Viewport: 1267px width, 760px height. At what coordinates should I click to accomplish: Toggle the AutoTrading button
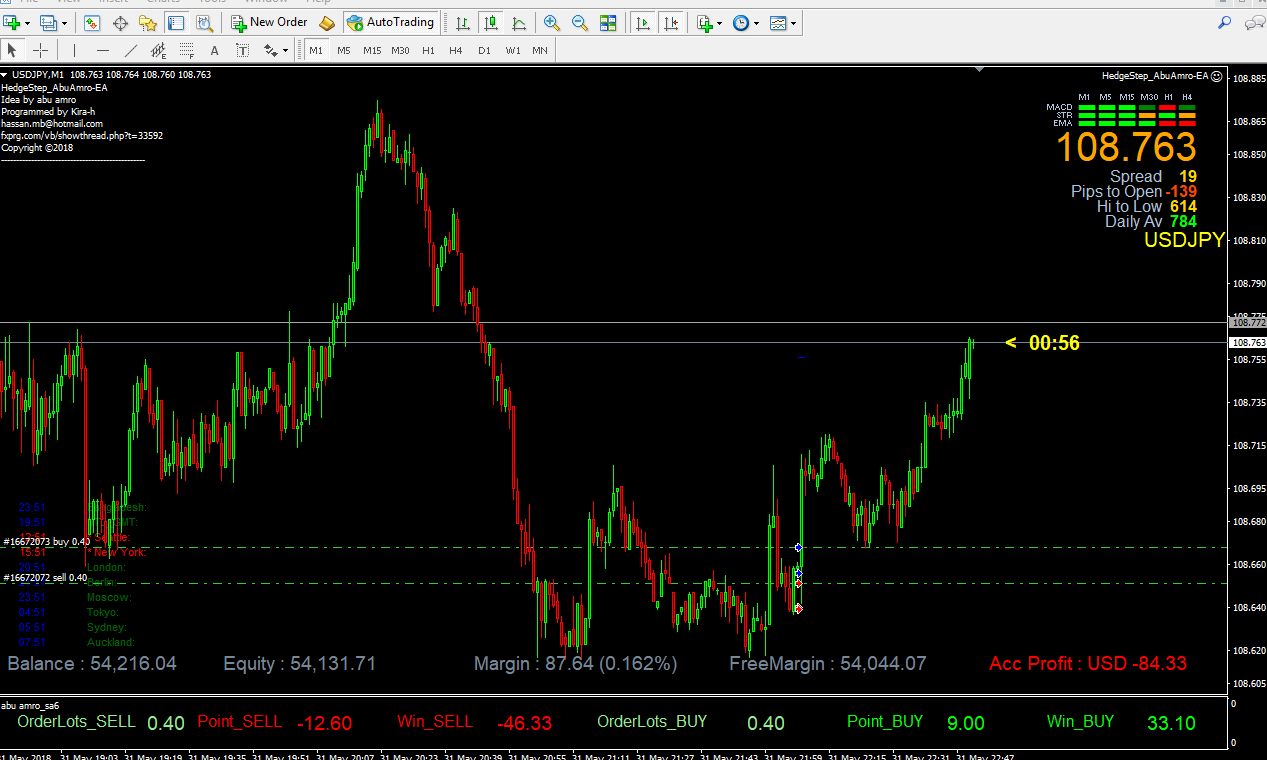point(391,22)
